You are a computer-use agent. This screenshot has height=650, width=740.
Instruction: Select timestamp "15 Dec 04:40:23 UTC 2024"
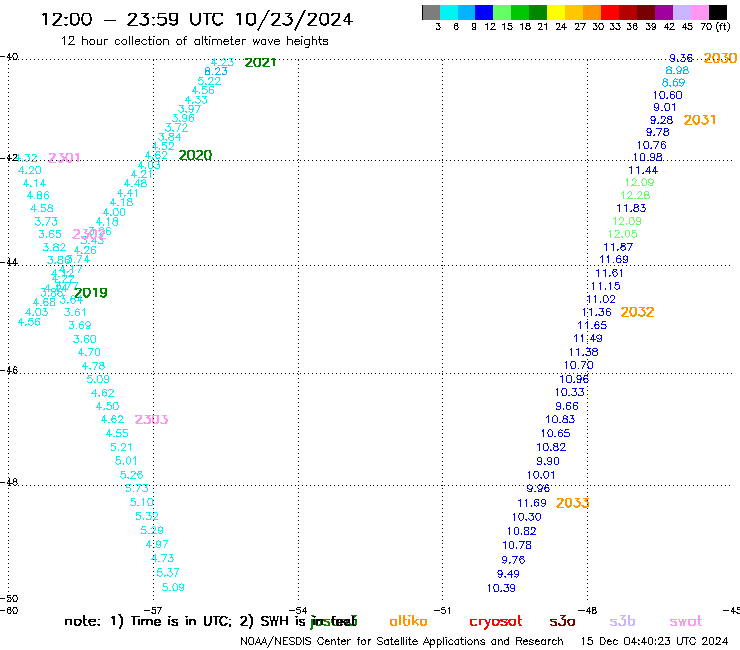click(654, 641)
